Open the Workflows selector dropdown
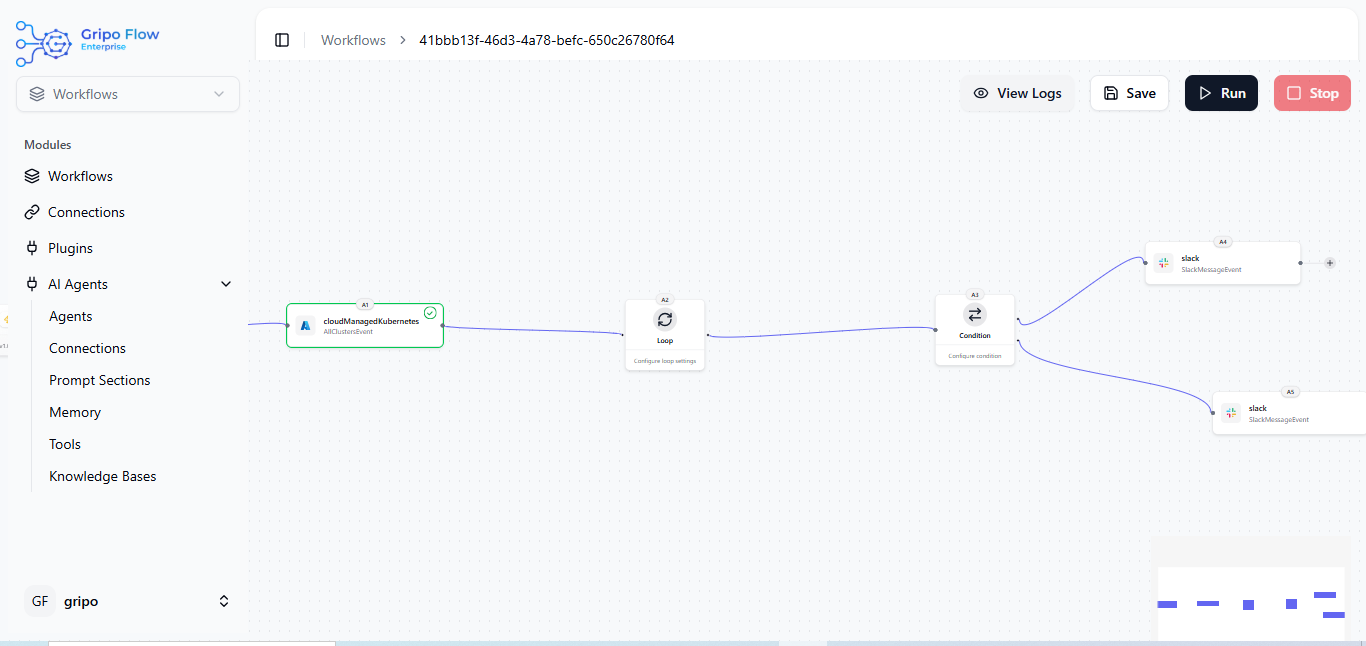This screenshot has height=646, width=1366. click(128, 94)
